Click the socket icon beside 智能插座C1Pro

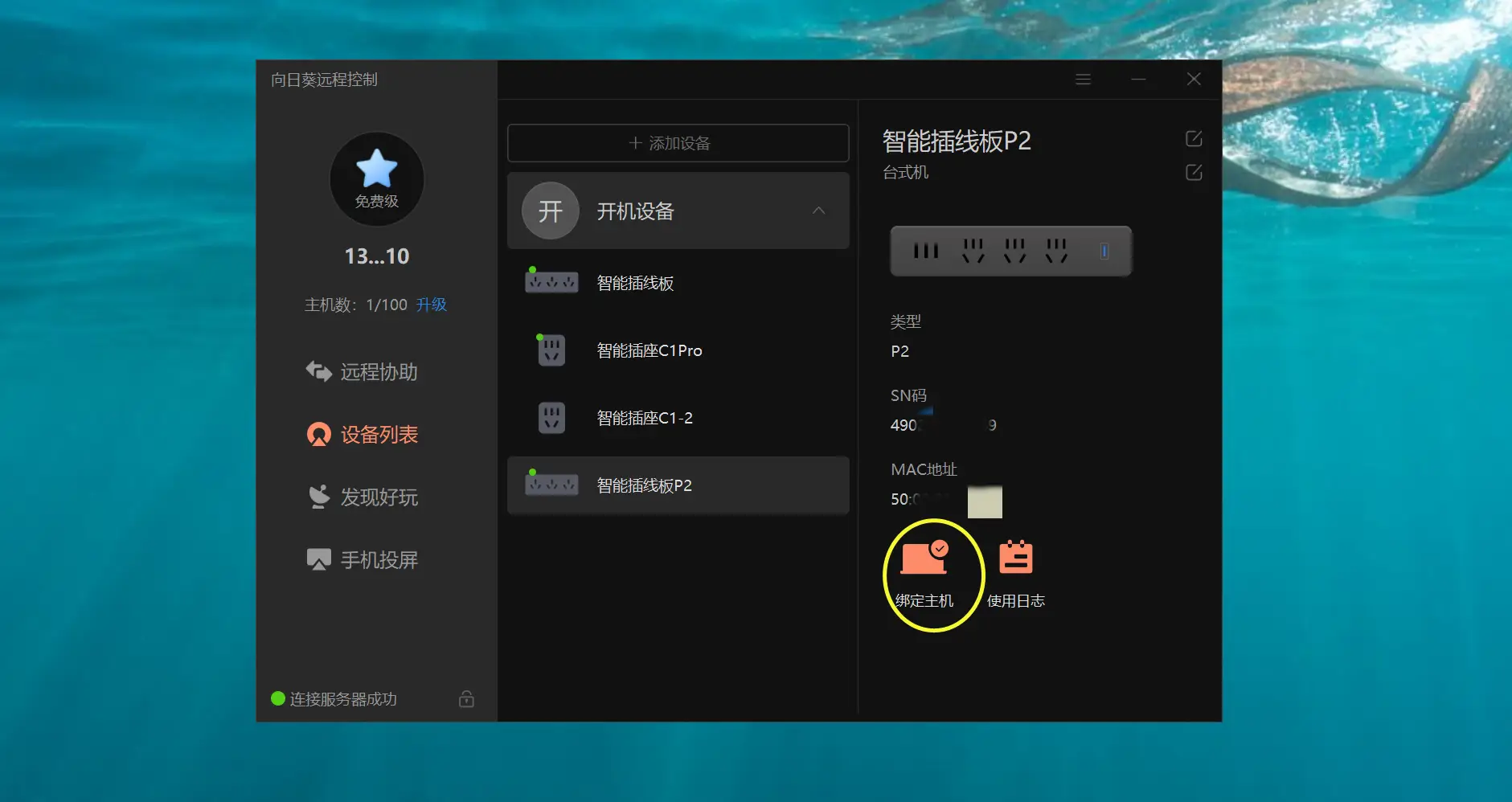pyautogui.click(x=551, y=350)
